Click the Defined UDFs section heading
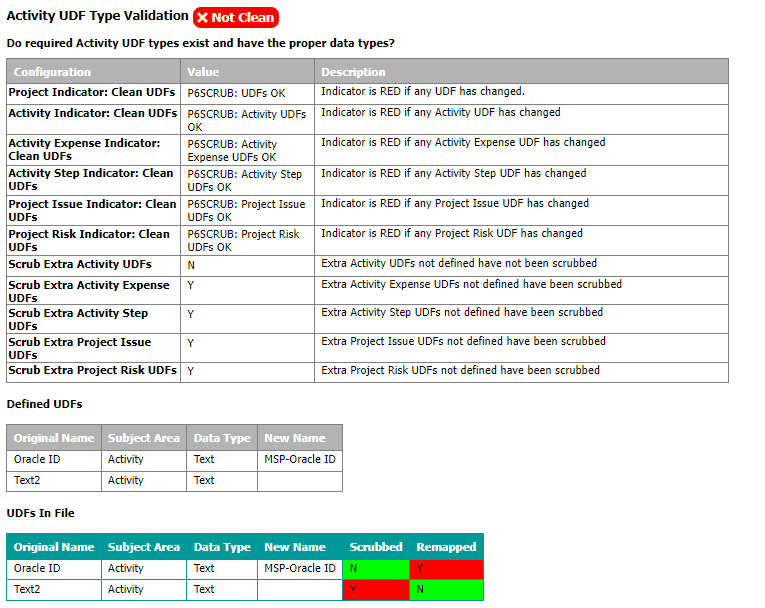Screen dimensions: 765x608 click(x=44, y=404)
